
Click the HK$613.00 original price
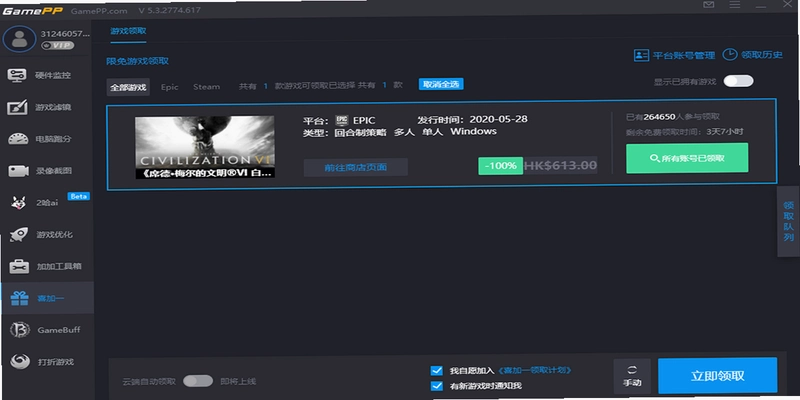[560, 165]
